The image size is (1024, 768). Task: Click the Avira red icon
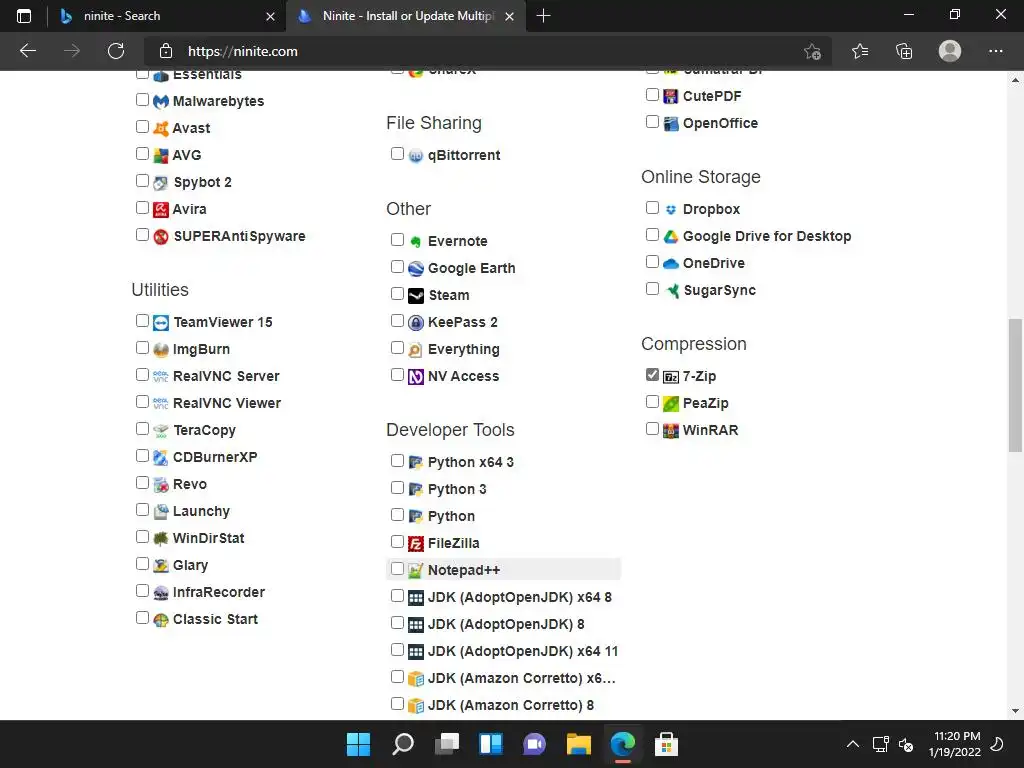click(x=161, y=209)
